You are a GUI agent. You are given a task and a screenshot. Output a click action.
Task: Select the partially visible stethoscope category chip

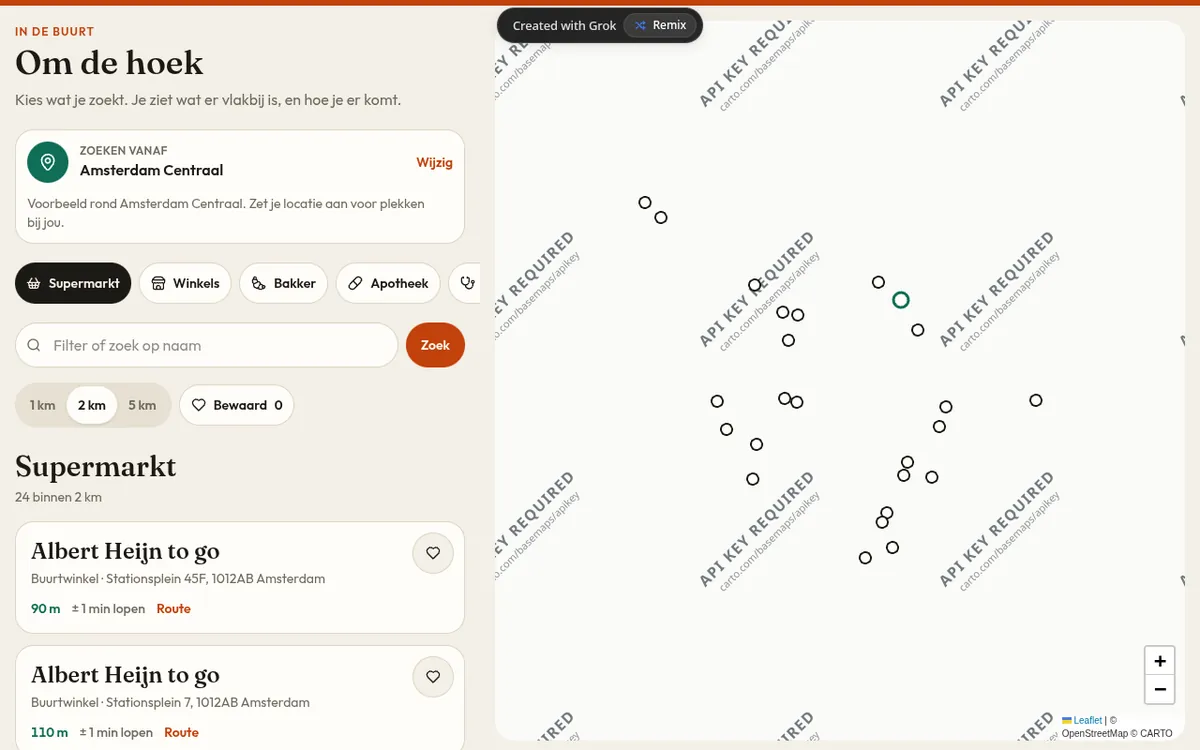click(x=464, y=283)
